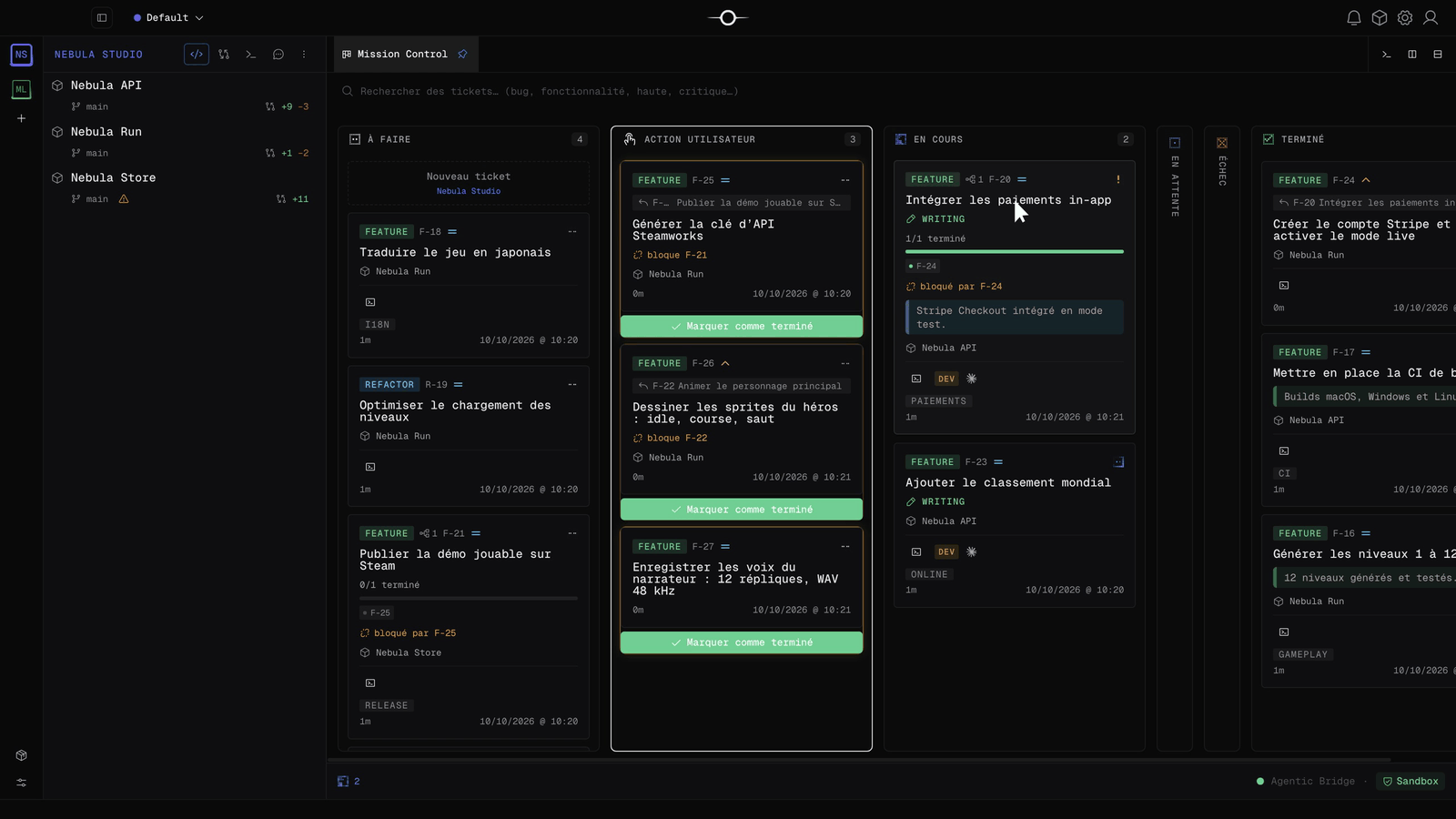Viewport: 1456px width, 819px height.
Task: Mark F-26 sprites ticket as terminé
Action: click(742, 510)
